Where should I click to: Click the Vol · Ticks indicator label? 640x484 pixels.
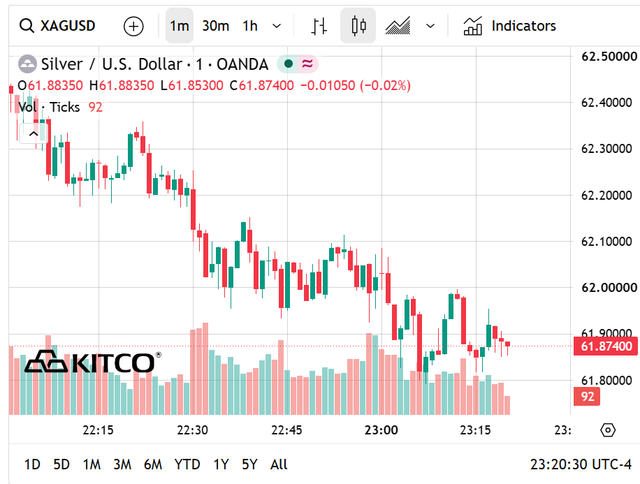click(49, 107)
